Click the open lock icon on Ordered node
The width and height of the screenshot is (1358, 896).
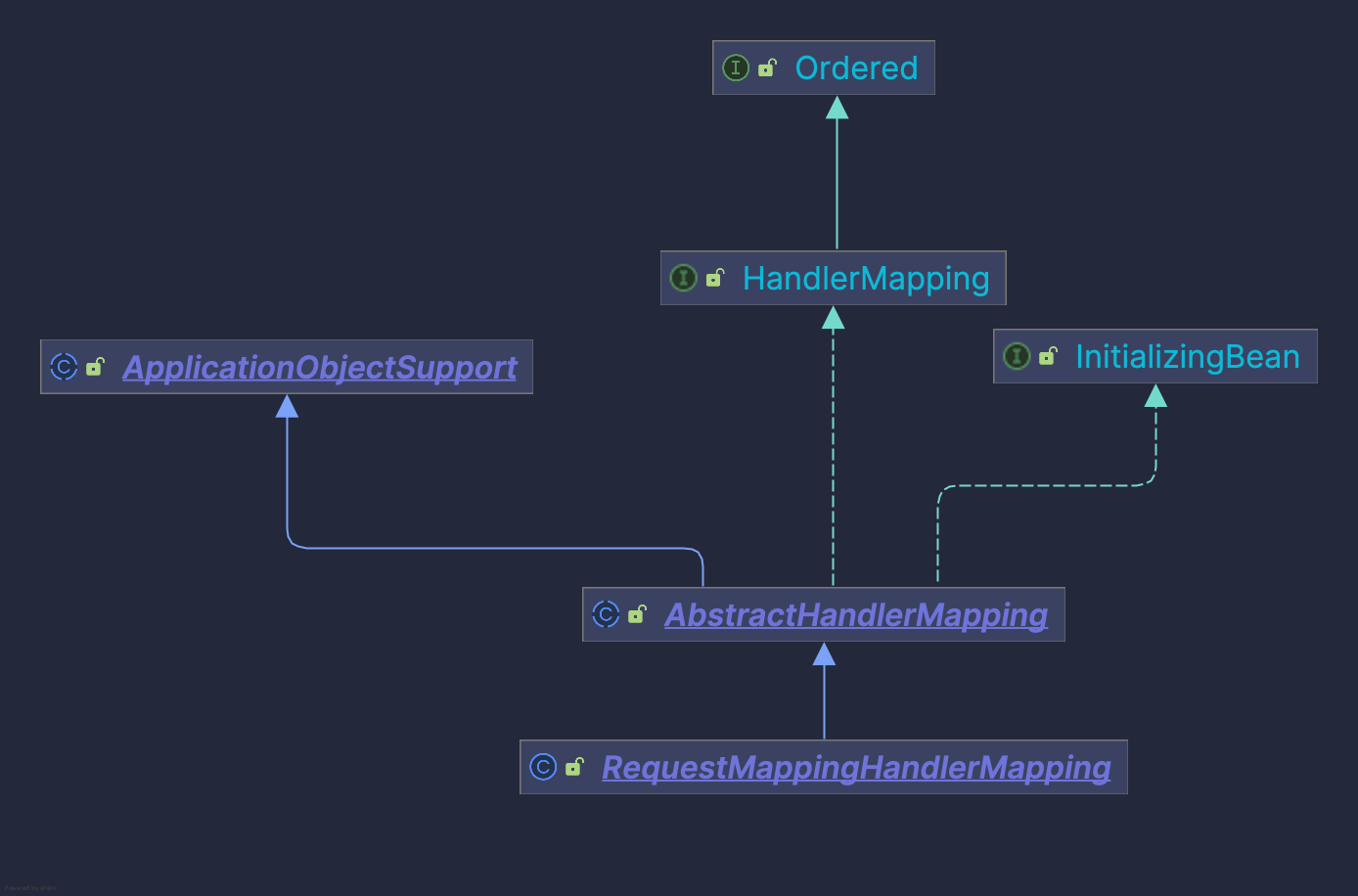coord(768,67)
